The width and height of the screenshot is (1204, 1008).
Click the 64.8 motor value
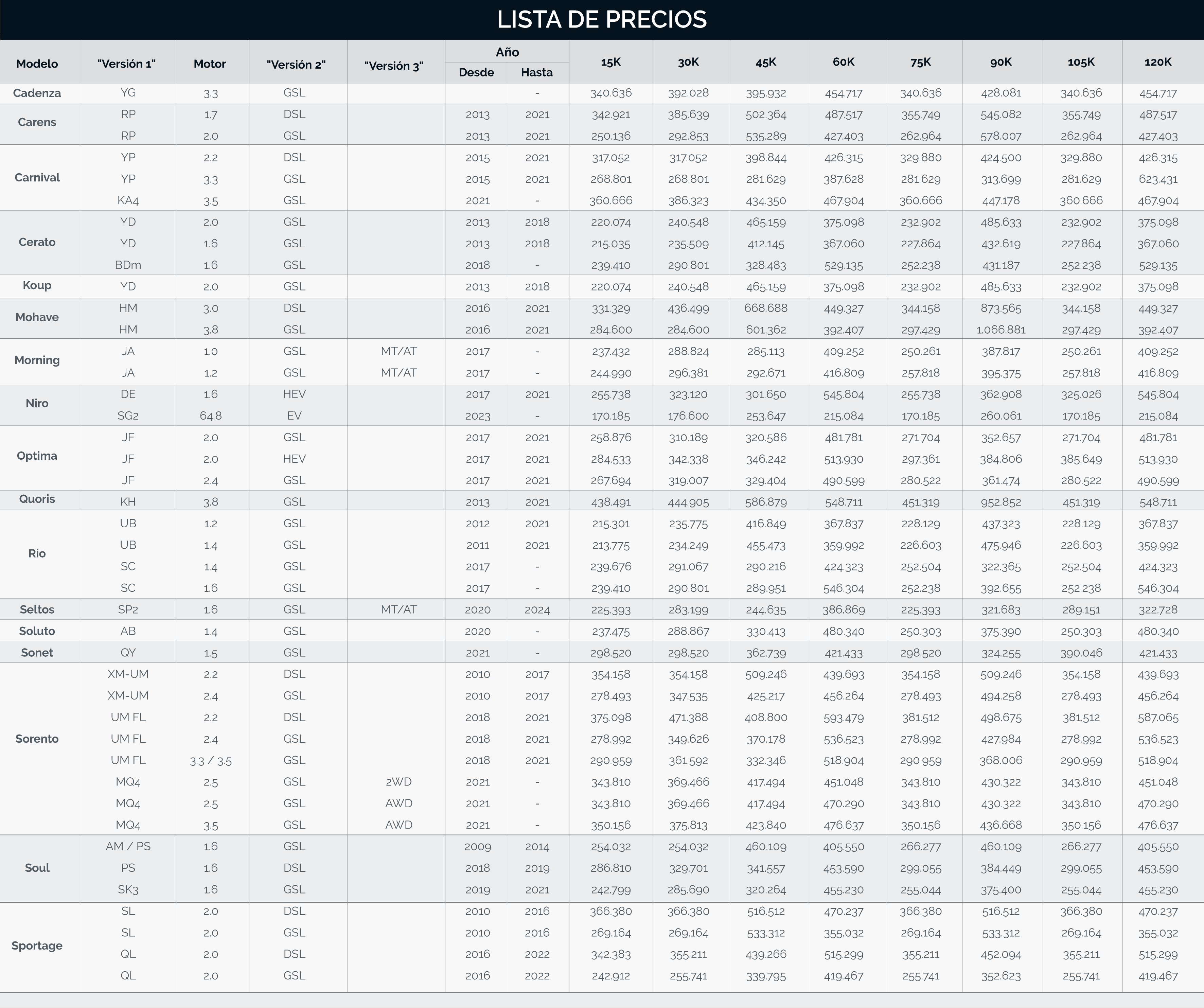click(210, 416)
